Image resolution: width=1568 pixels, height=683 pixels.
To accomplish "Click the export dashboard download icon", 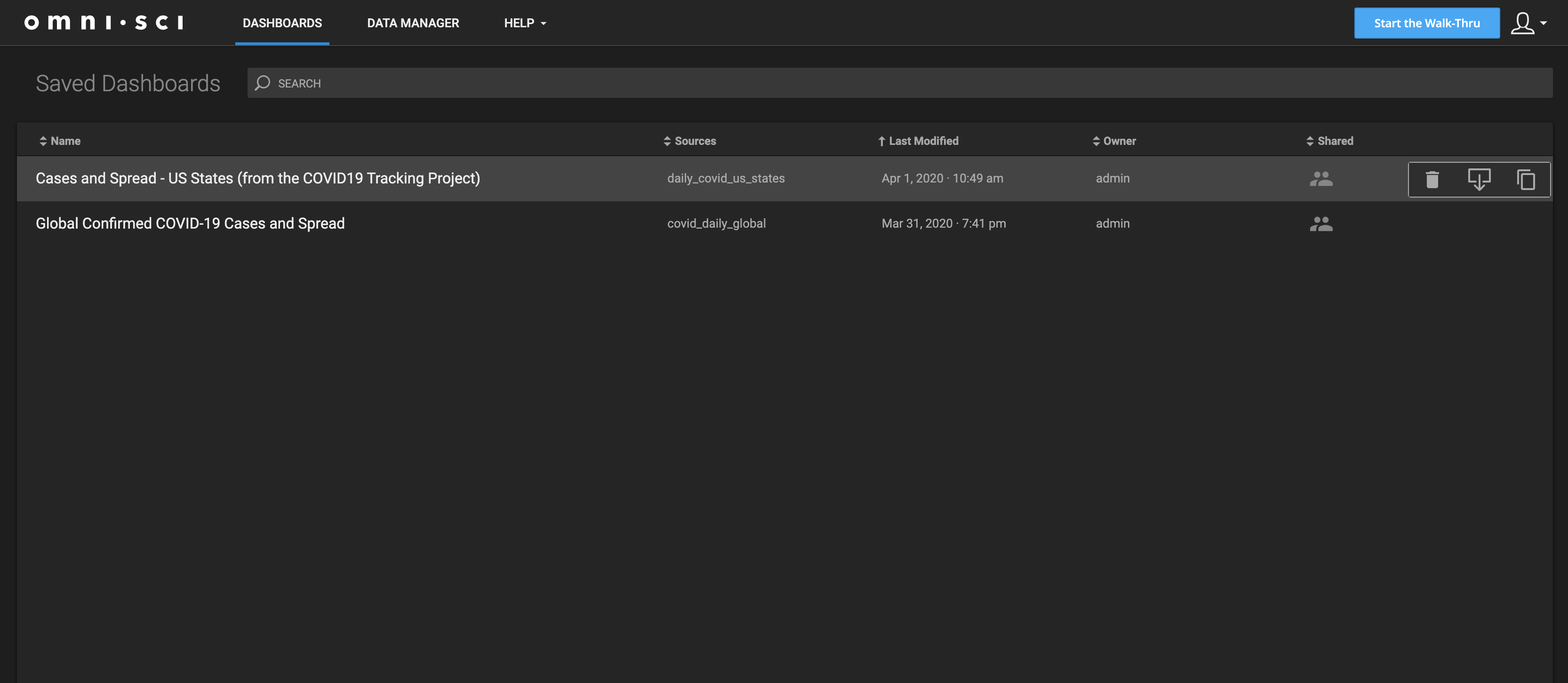I will point(1479,179).
